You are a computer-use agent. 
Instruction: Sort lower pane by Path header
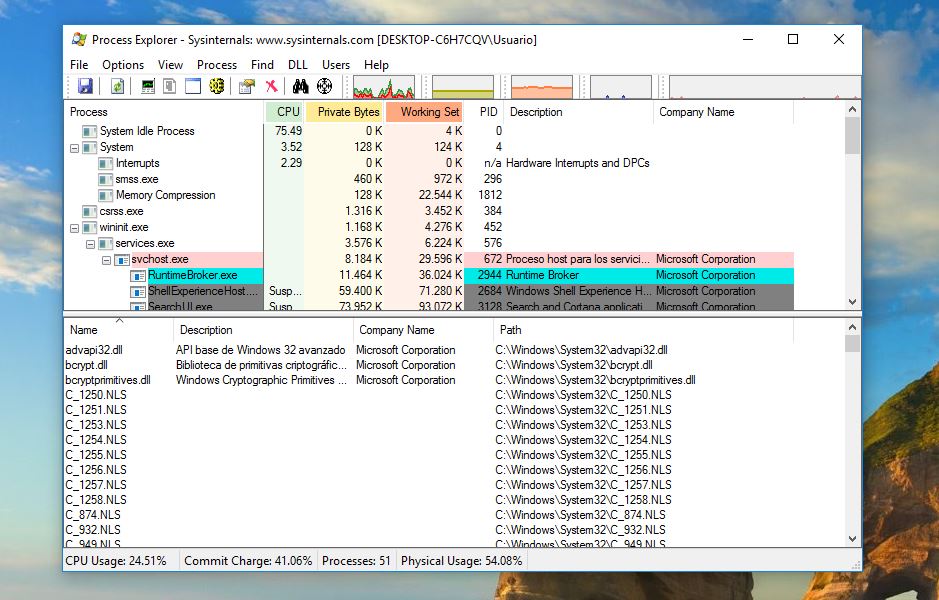click(643, 330)
